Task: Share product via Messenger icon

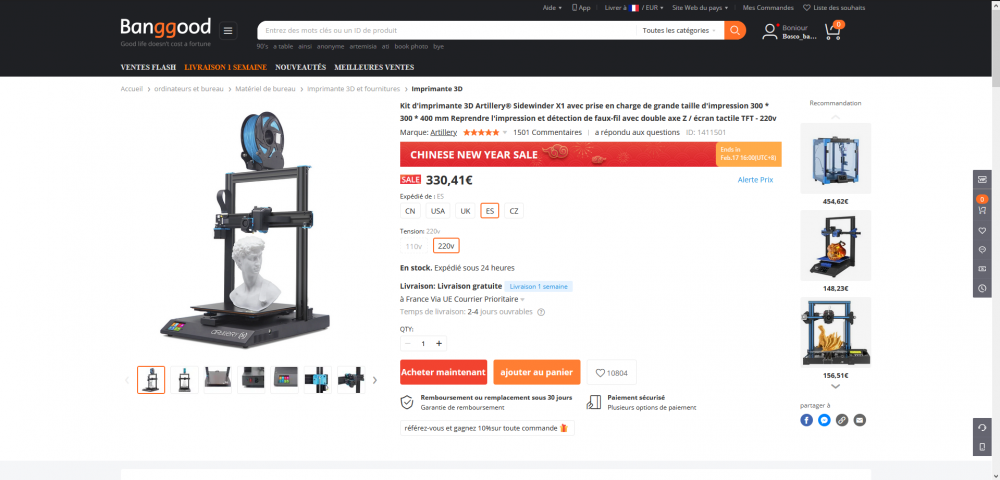Action: pyautogui.click(x=825, y=420)
